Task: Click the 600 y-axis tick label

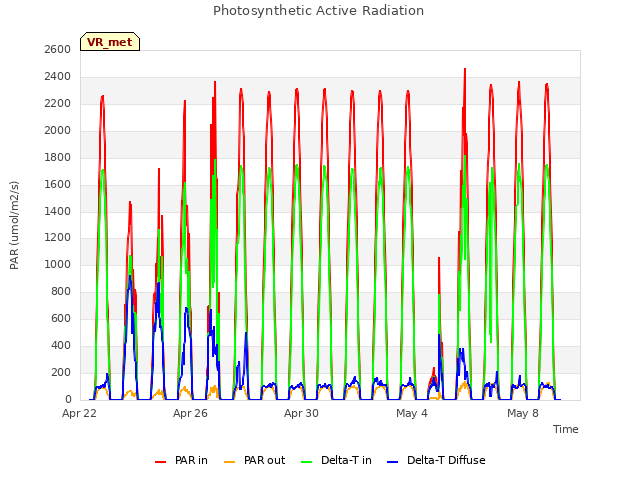Action: click(x=62, y=318)
